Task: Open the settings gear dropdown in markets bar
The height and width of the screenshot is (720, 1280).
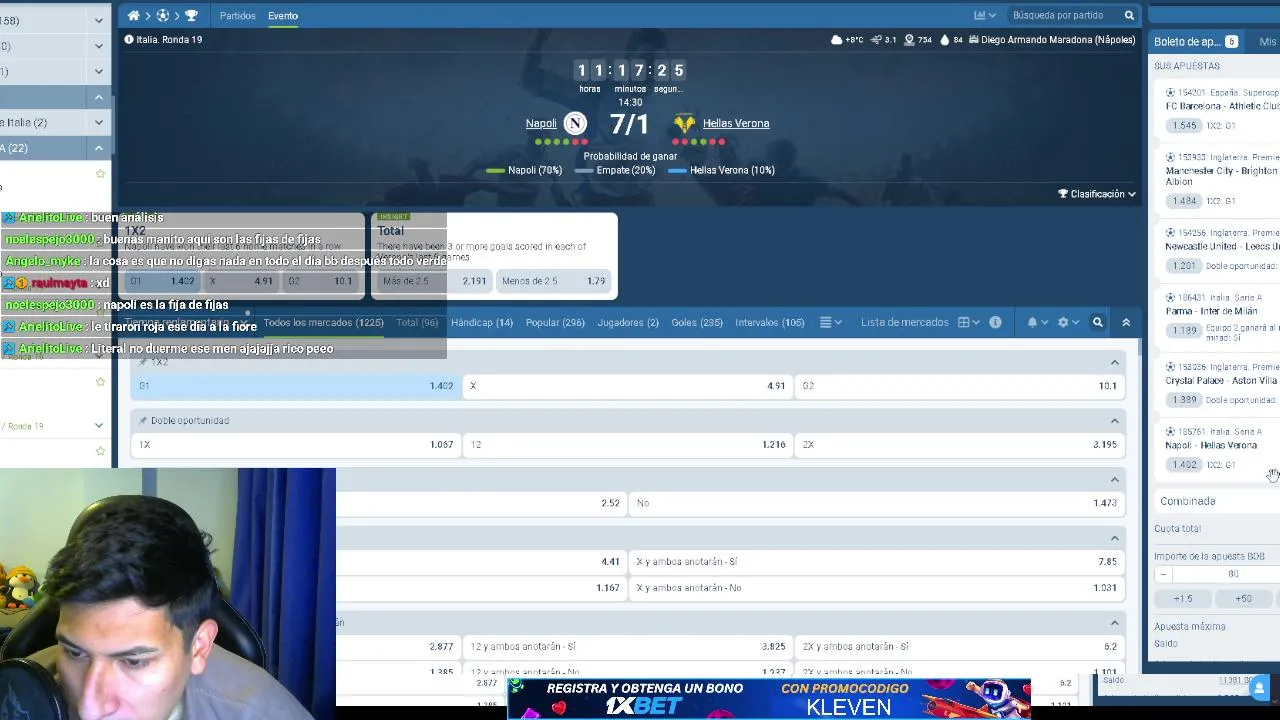Action: [1068, 323]
